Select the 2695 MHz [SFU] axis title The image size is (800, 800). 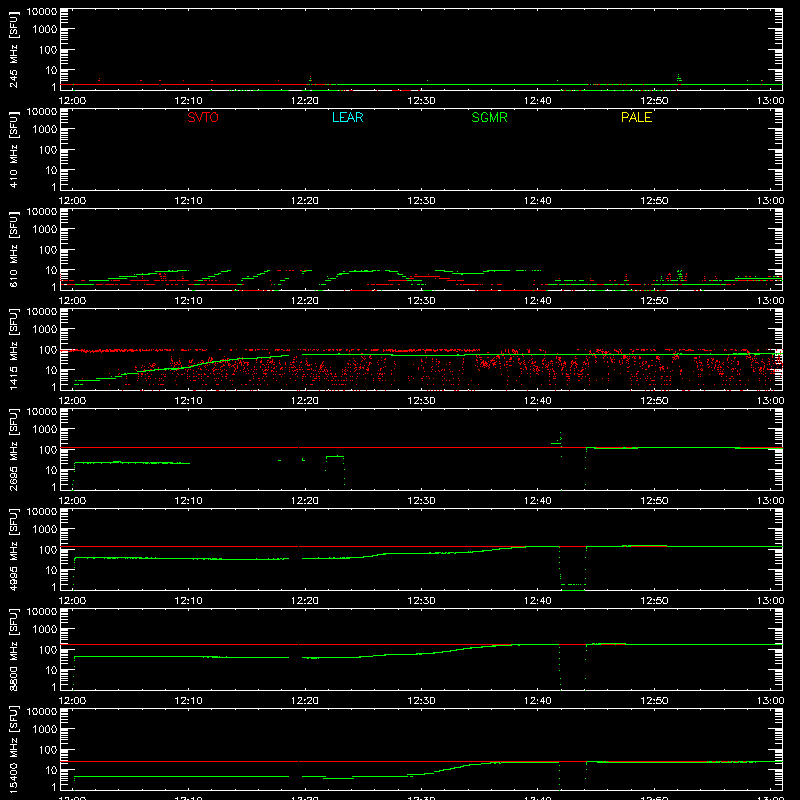(x=14, y=450)
